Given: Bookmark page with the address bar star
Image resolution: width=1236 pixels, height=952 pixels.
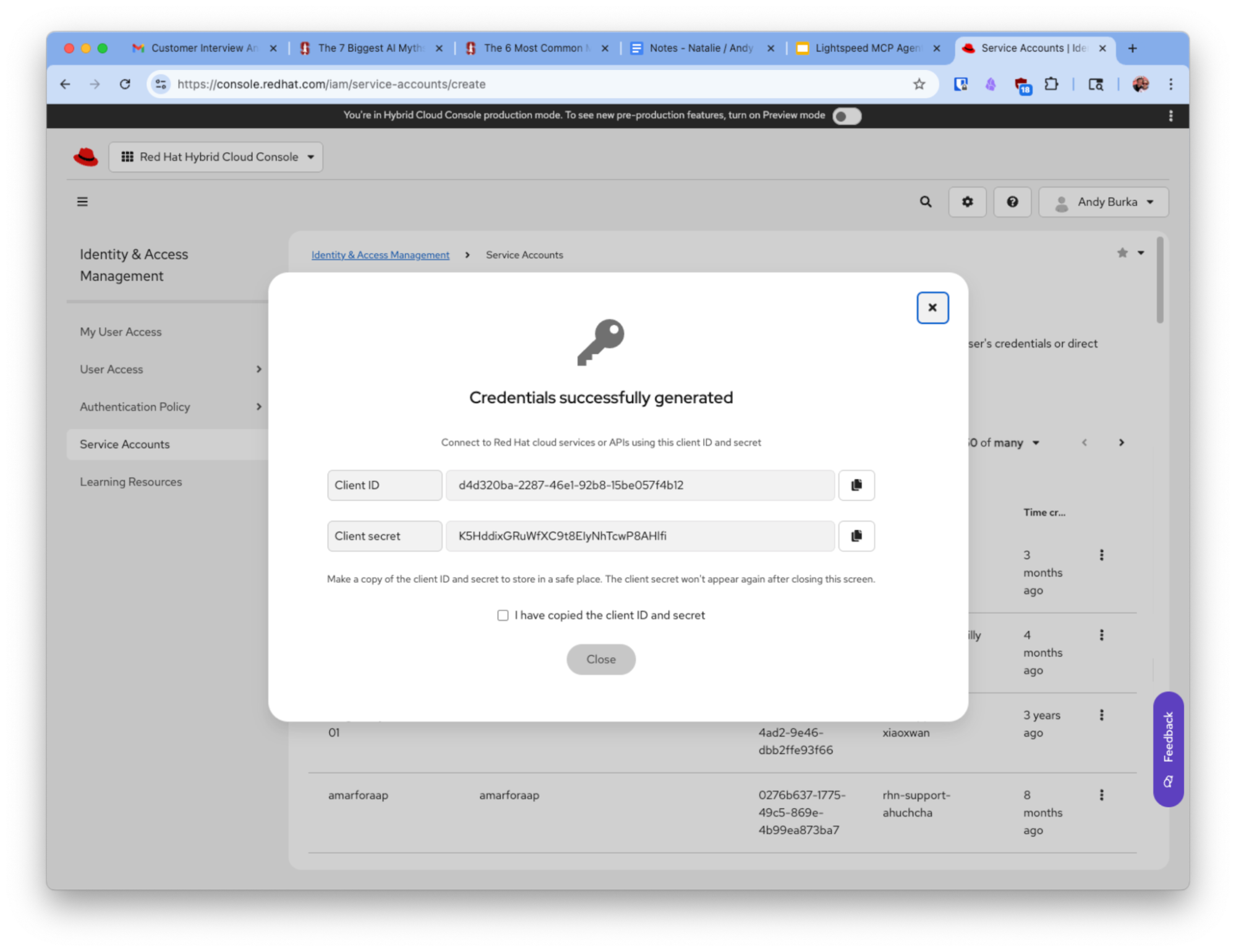Looking at the screenshot, I should 919,84.
